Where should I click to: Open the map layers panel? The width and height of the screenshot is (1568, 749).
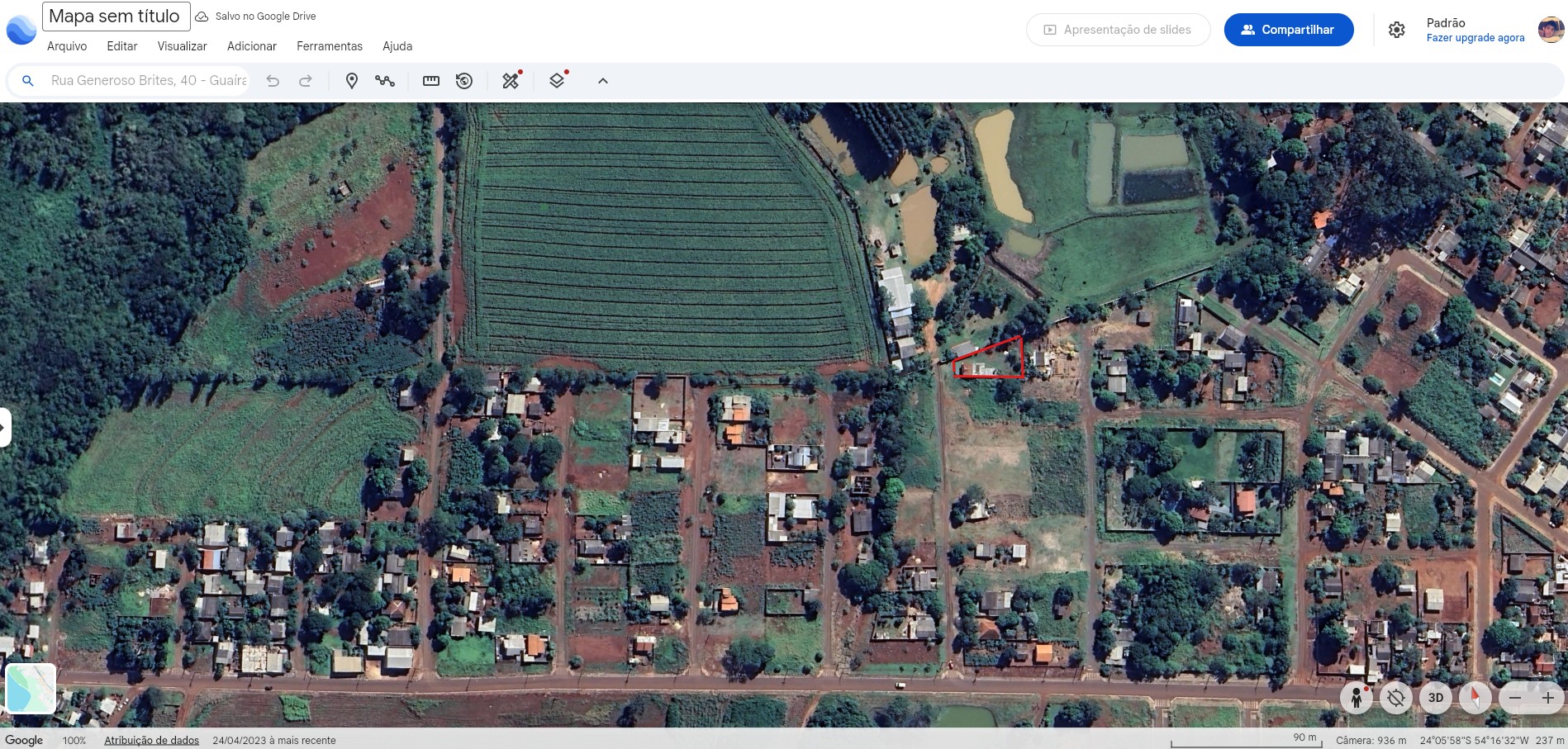[557, 81]
